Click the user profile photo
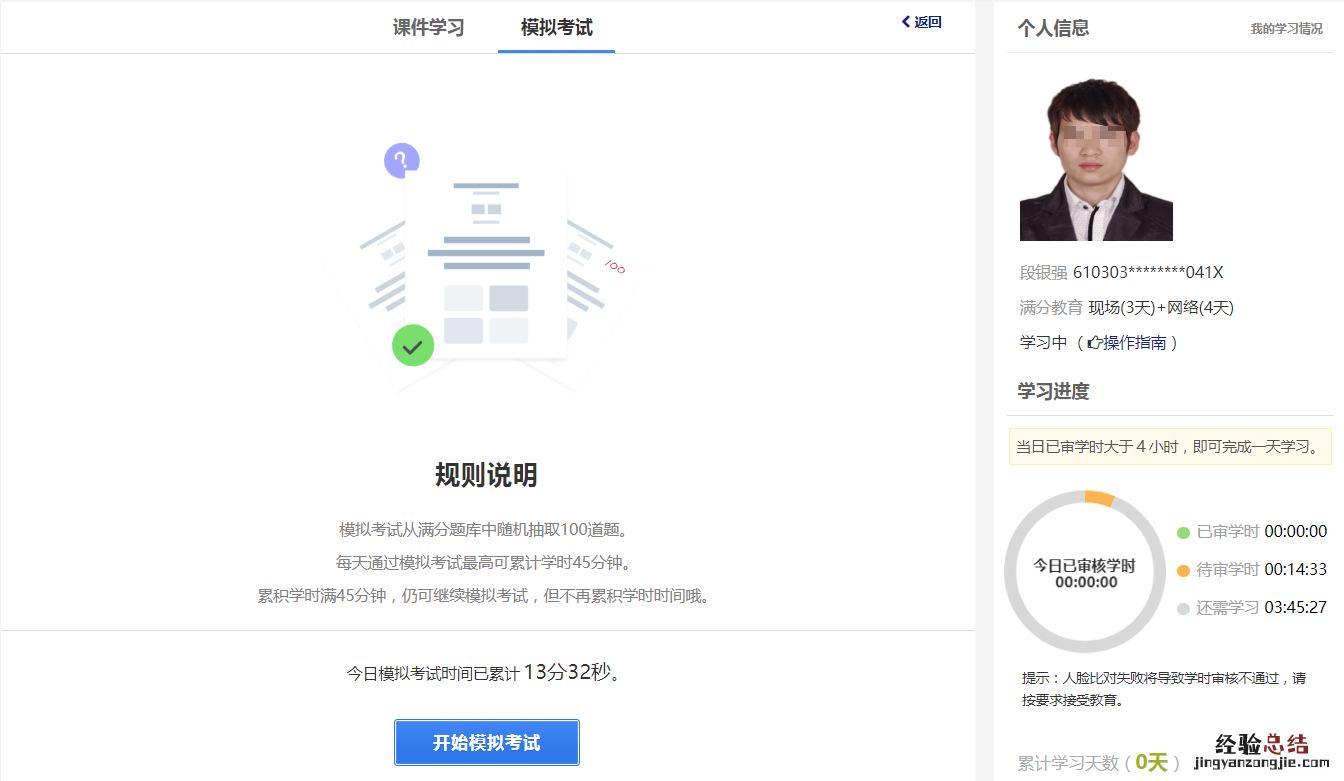Viewport: 1344px width, 781px height. pos(1095,160)
